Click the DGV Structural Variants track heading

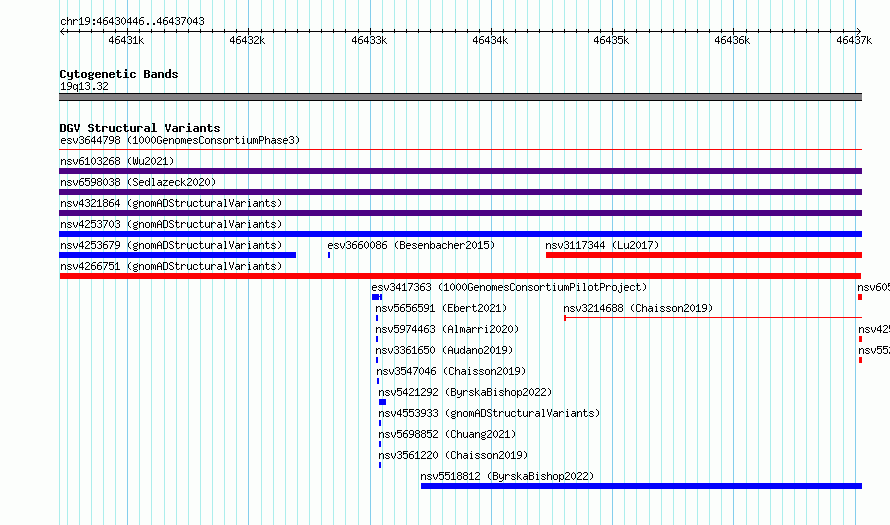140,128
